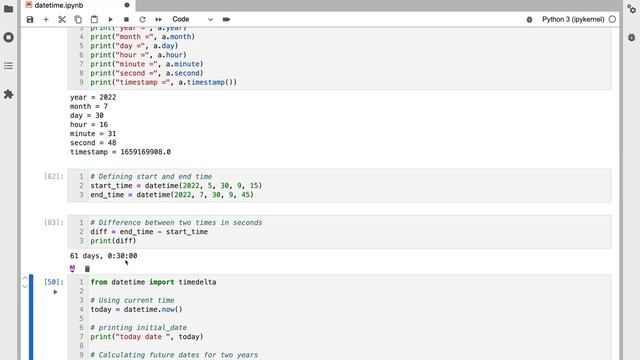Click the 'timestamp = 1659169908.0' output line
640x360 pixels.
[x=120, y=152]
